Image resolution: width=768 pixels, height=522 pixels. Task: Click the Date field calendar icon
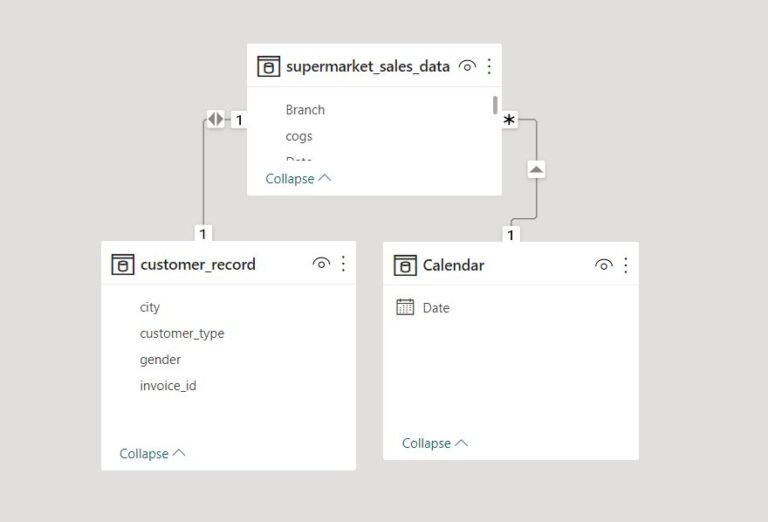(x=405, y=308)
